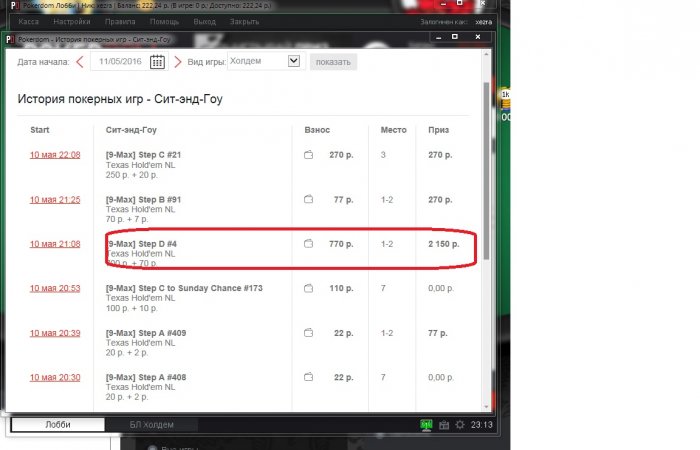Click wallet icon in Step D #4 row
Viewport: 700px width, 450px height.
point(308,244)
